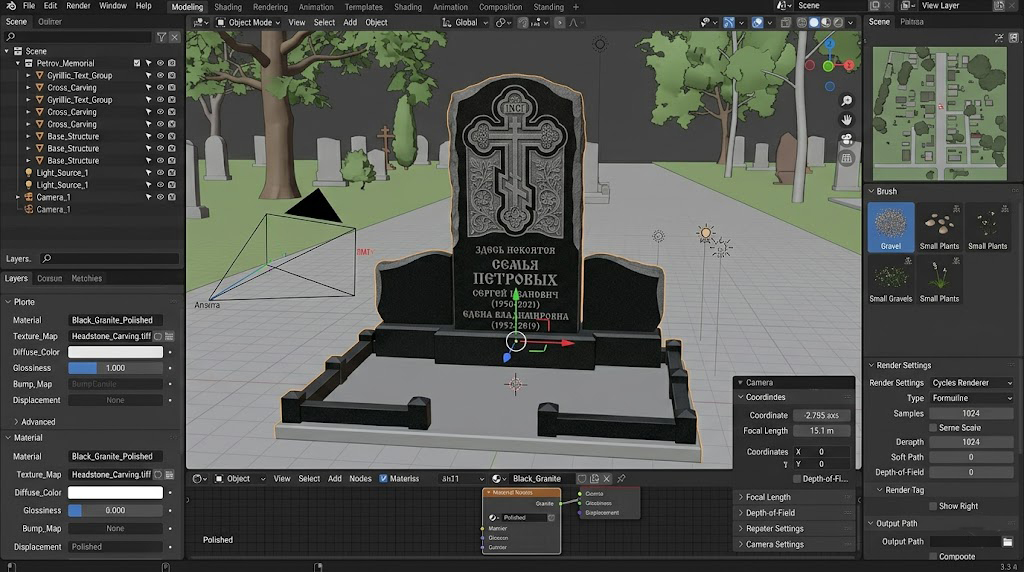Expand Base_Structure first tree row
The height and width of the screenshot is (572, 1024).
(28, 136)
